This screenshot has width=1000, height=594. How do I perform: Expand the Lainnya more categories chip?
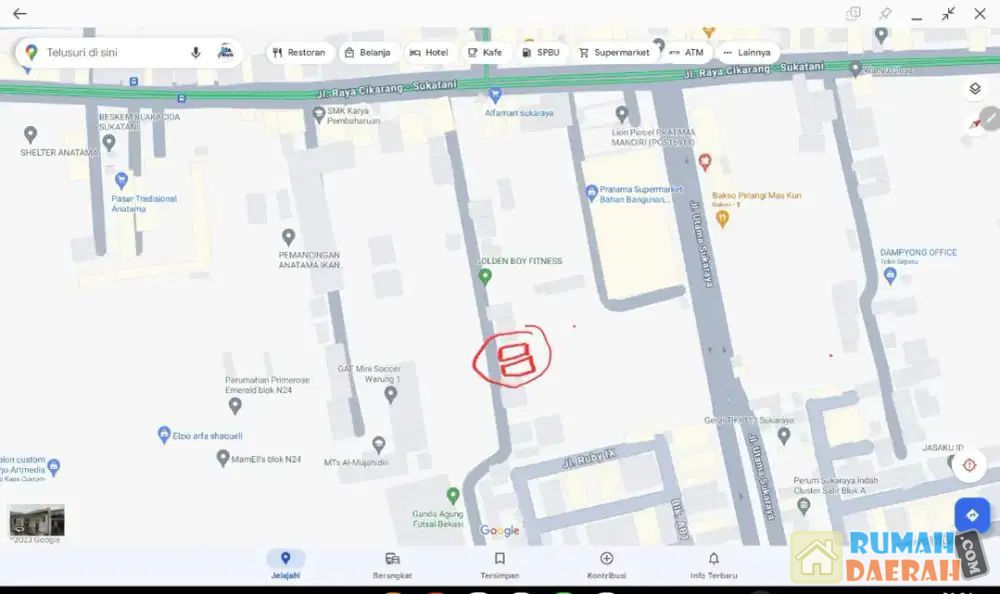[746, 52]
